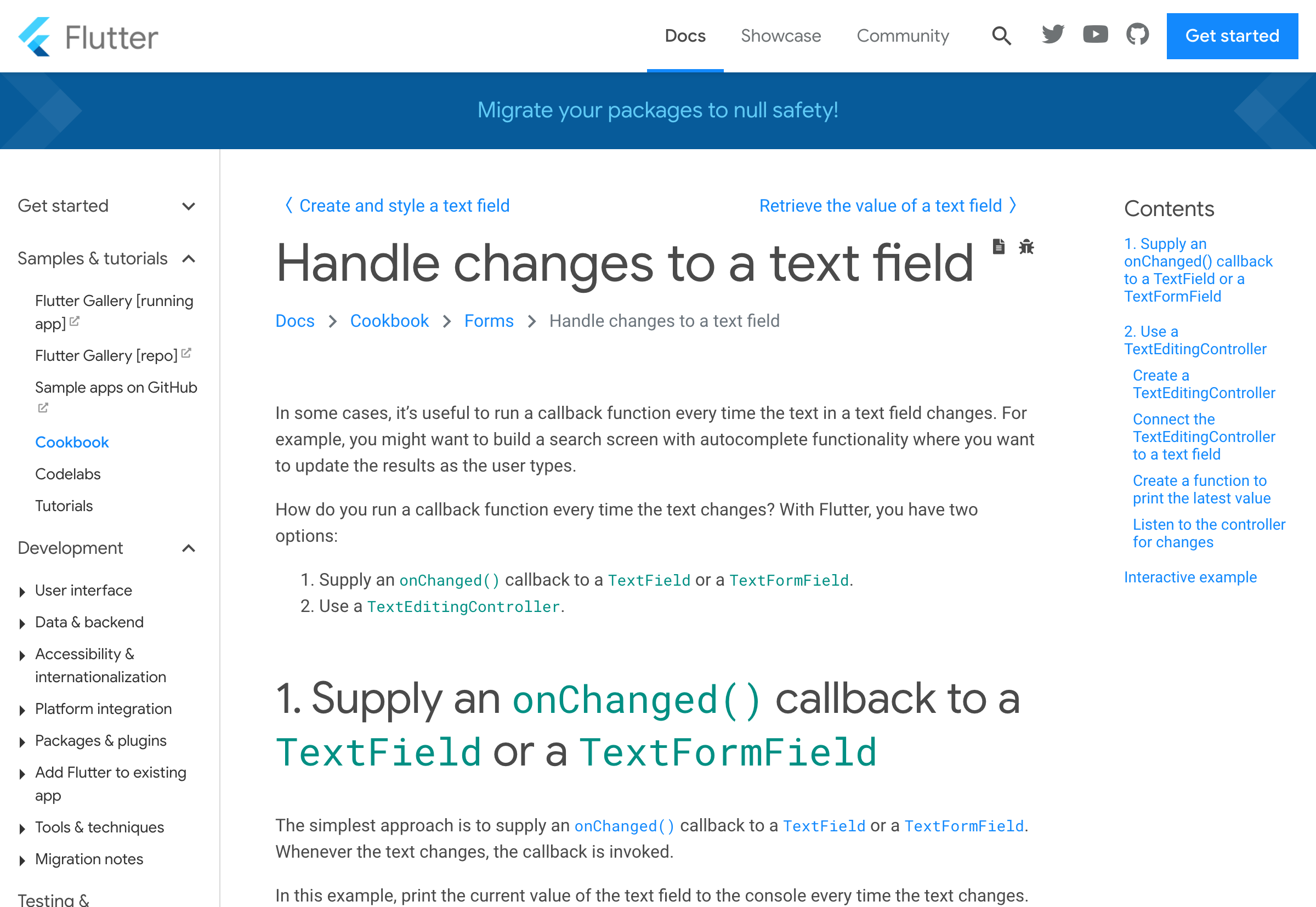Select the Docs menu tab
1316x907 pixels.
tap(685, 36)
